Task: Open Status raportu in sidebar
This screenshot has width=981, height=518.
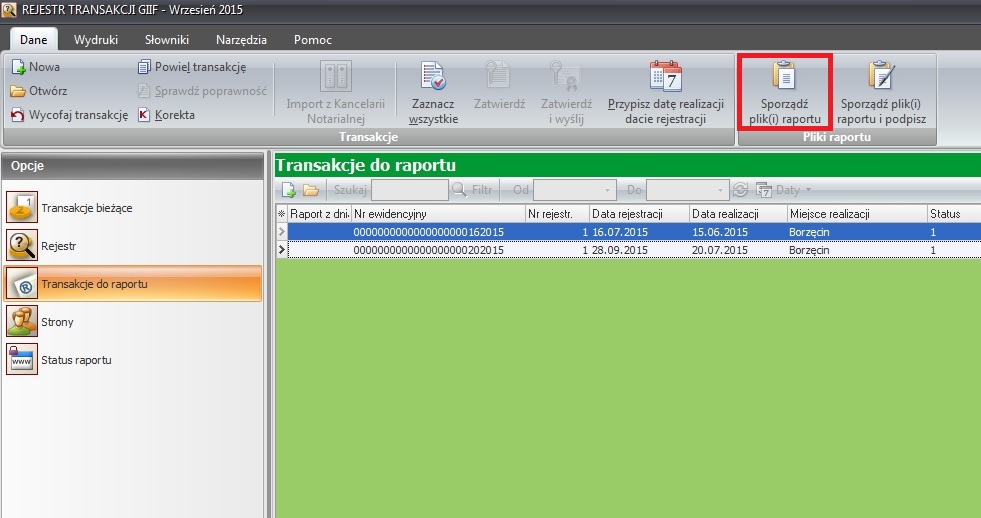Action: point(132,360)
